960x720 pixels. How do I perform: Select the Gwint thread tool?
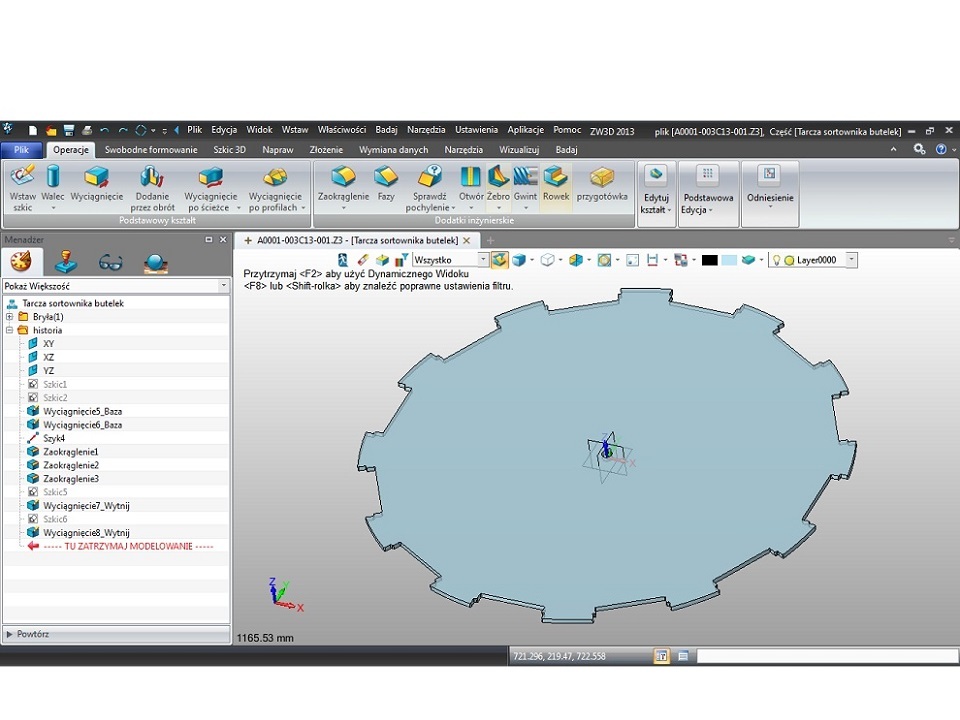(x=526, y=184)
